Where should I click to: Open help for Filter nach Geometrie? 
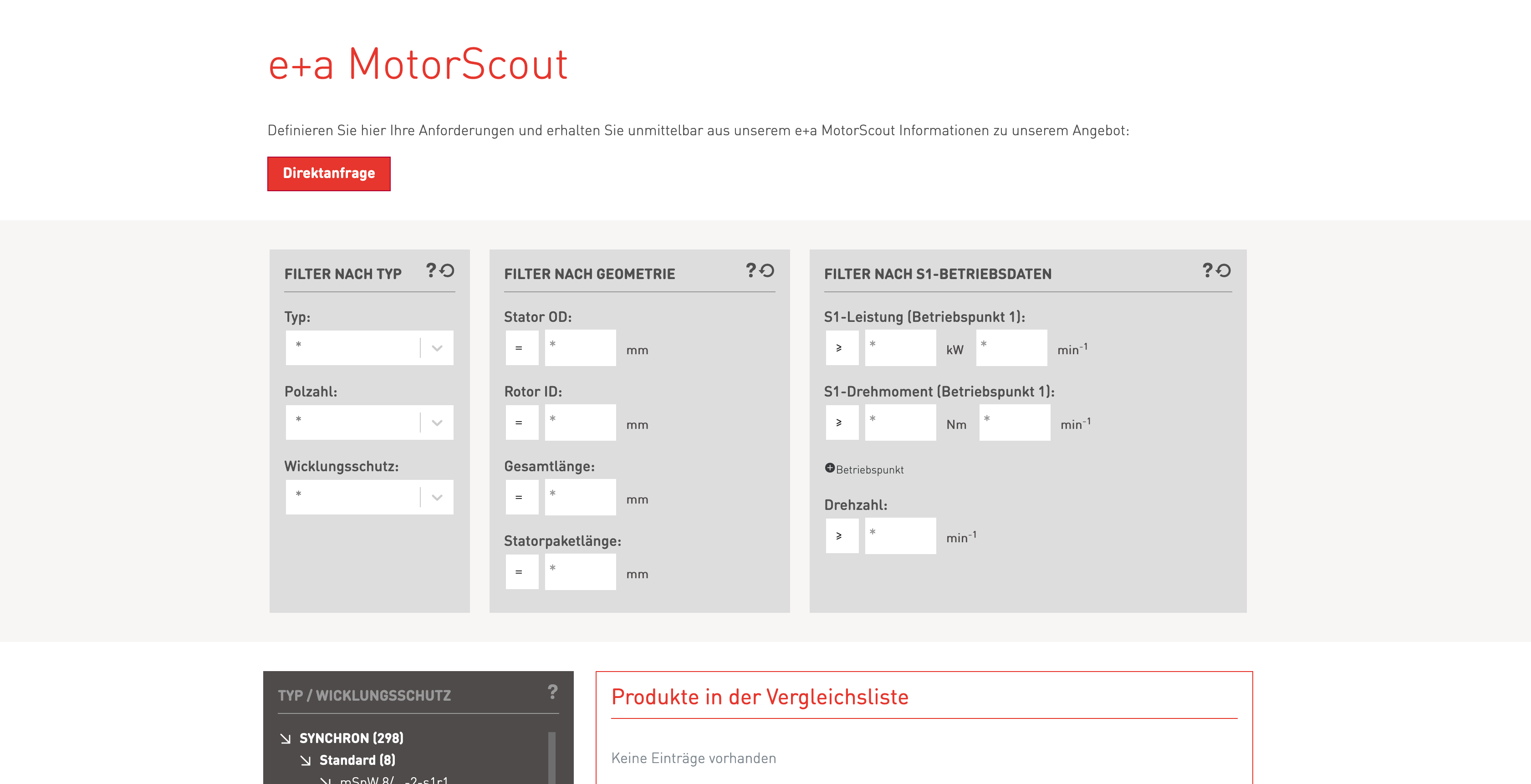tap(750, 270)
